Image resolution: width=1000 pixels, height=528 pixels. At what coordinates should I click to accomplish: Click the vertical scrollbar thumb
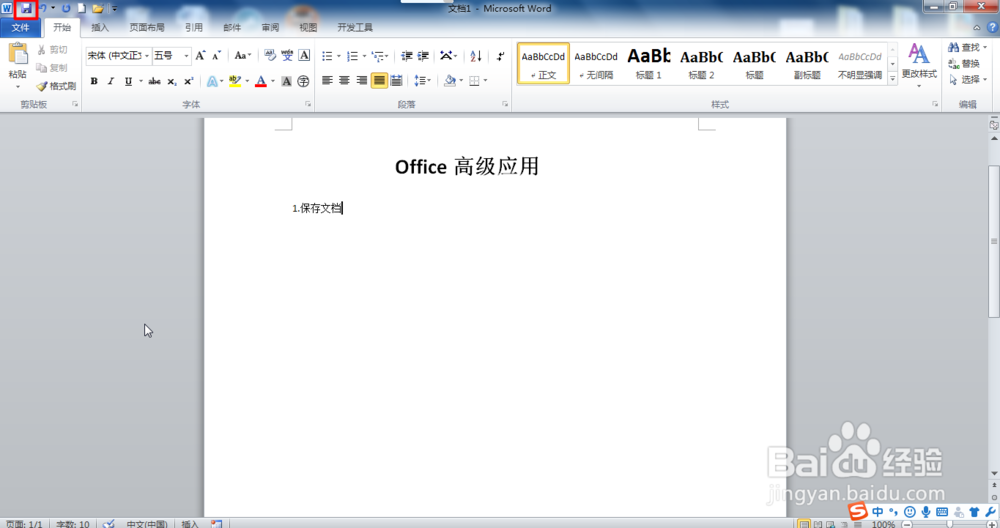[x=994, y=241]
